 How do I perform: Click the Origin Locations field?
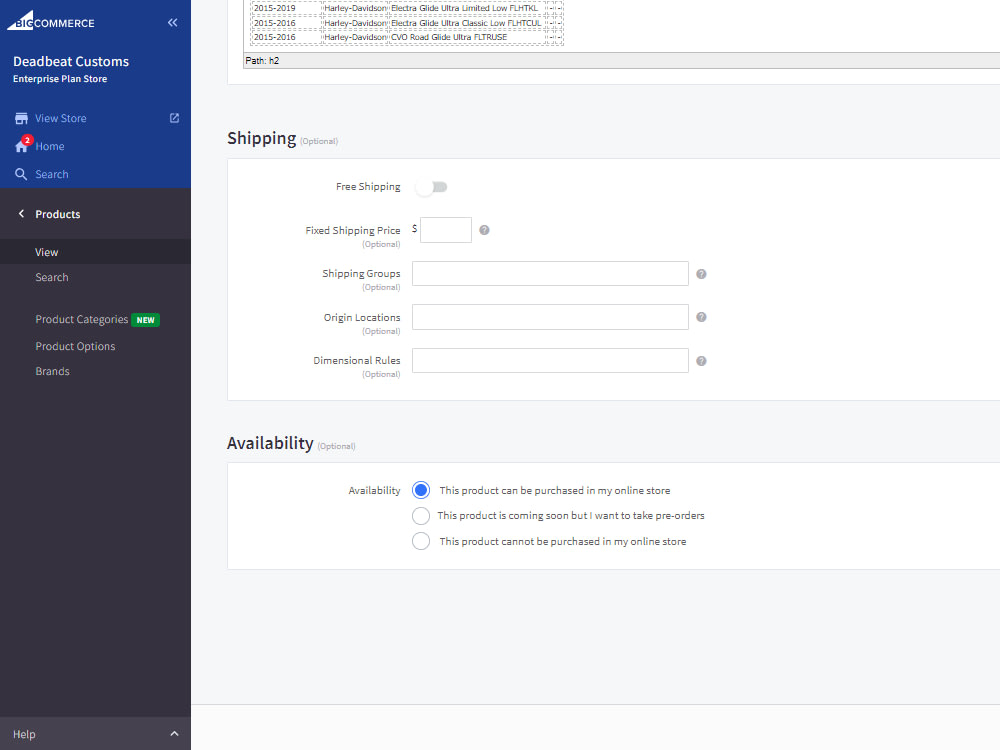click(x=550, y=317)
